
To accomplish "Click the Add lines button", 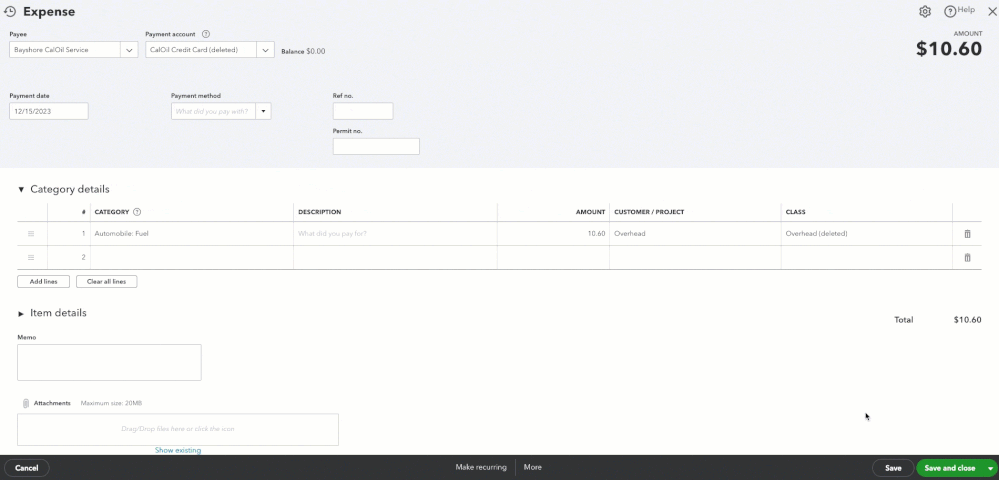I will tap(43, 281).
